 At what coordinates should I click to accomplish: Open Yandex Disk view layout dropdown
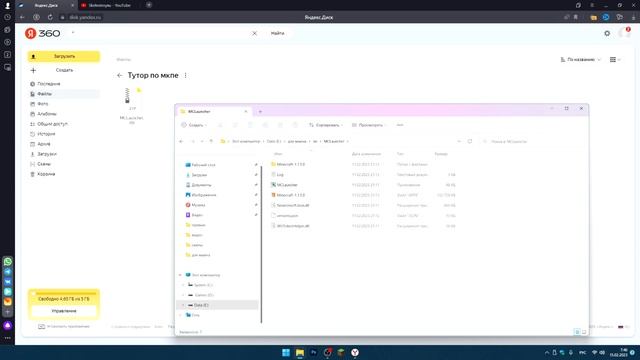click(615, 60)
